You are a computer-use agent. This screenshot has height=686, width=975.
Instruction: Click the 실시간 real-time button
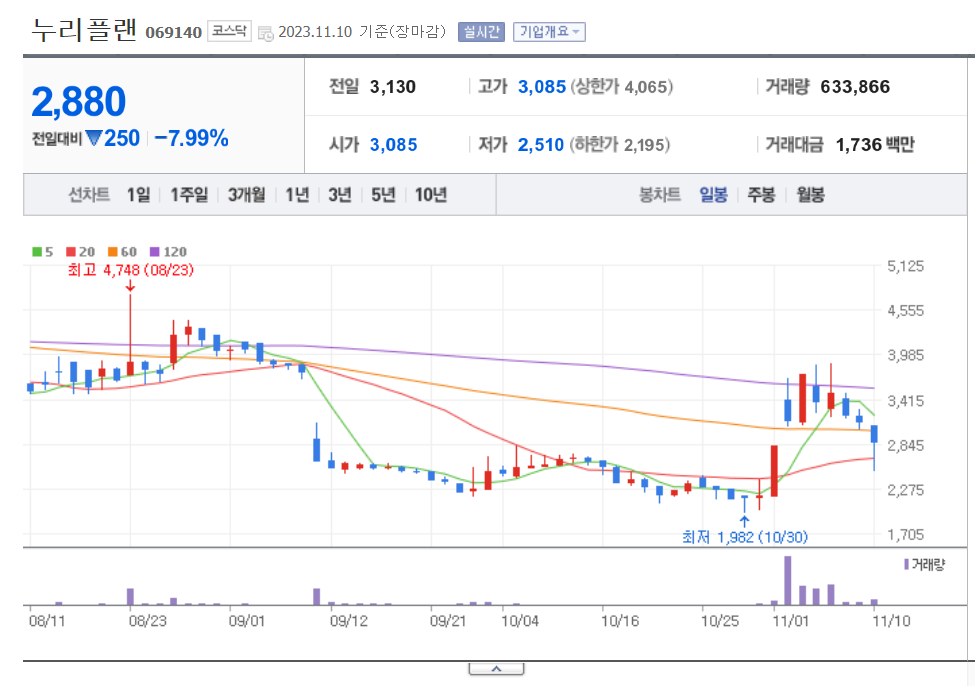click(481, 32)
